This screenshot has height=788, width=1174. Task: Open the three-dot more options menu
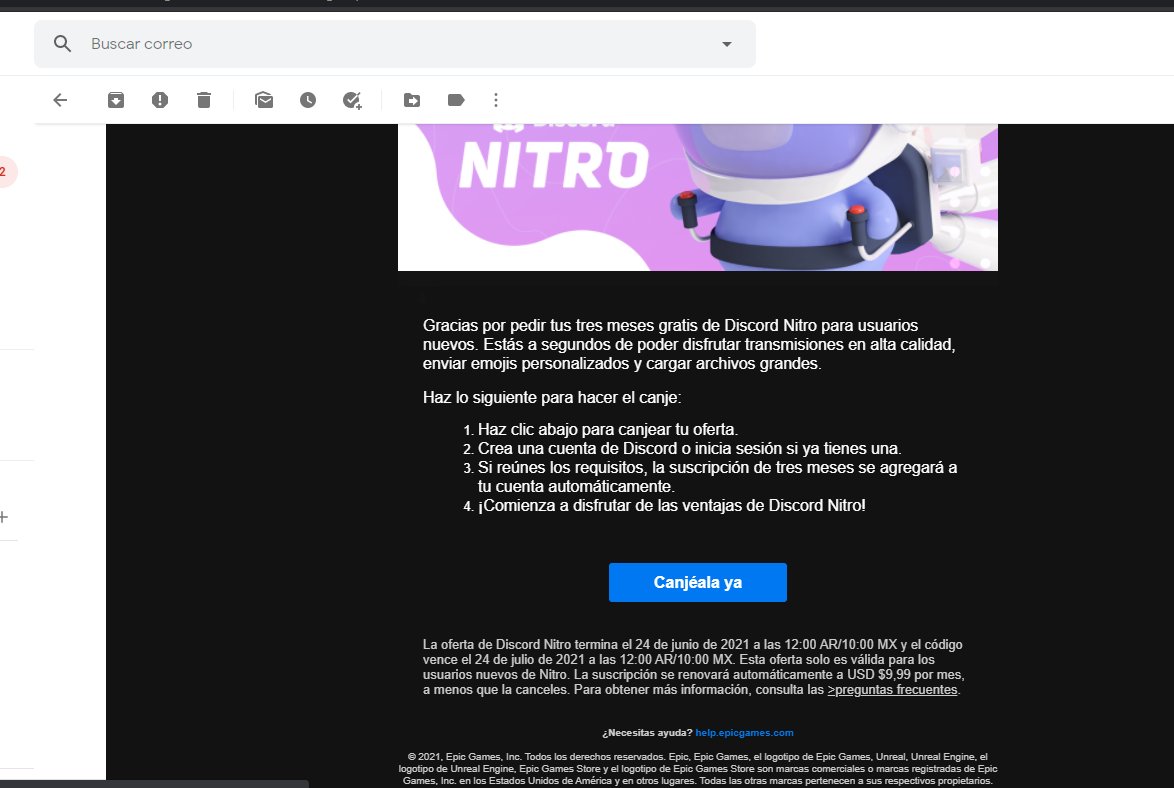[496, 100]
